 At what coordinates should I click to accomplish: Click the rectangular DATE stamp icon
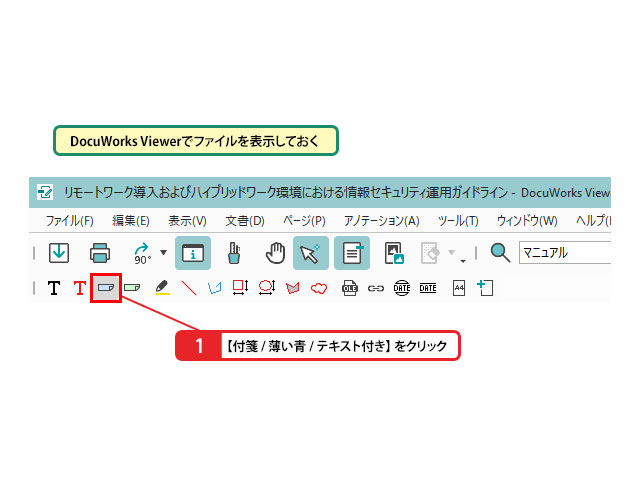pyautogui.click(x=428, y=288)
